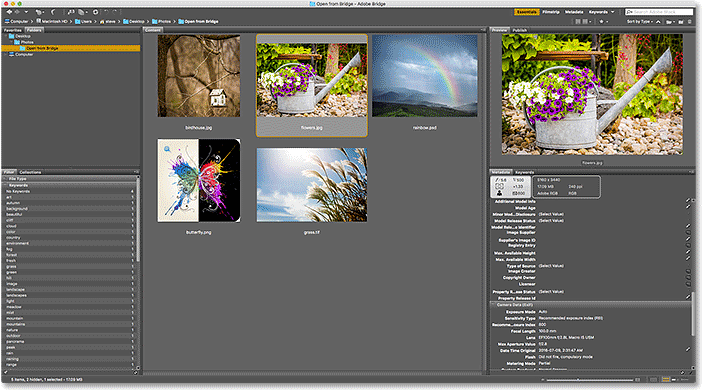Screen dimensions: 704x392
Task: Click the preview image of flowers.jpg
Action: 592,94
